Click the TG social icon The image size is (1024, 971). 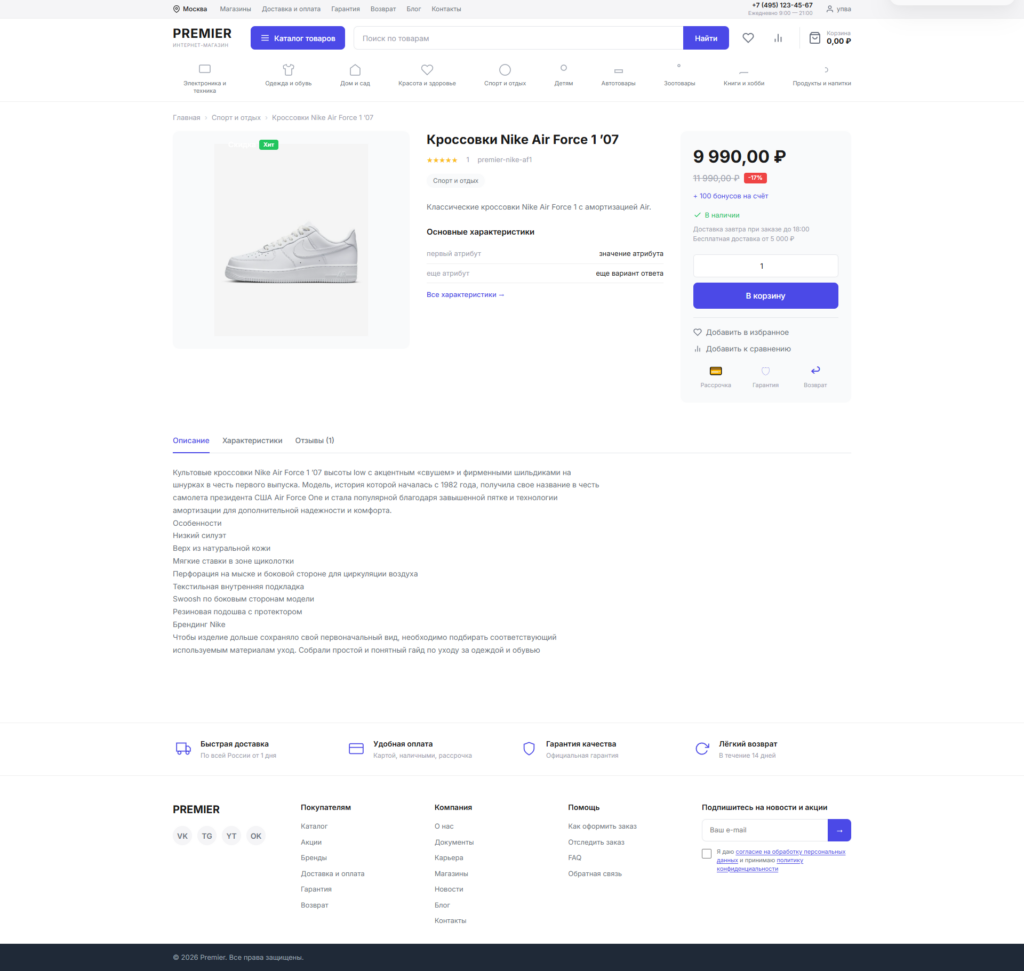207,836
